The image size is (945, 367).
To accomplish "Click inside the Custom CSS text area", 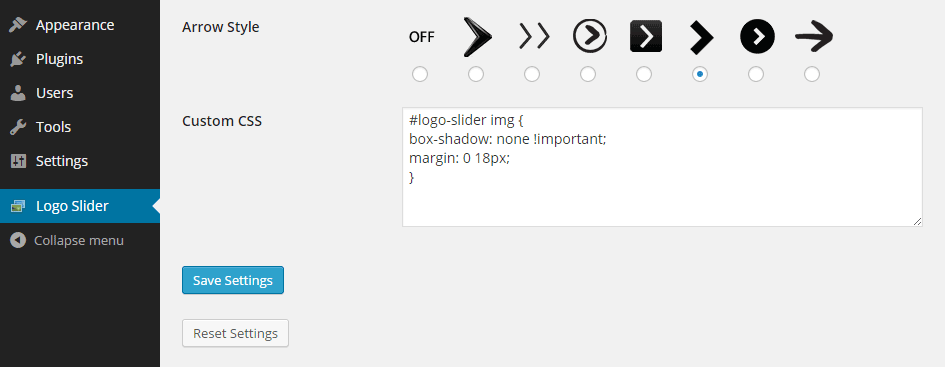I will click(662, 167).
